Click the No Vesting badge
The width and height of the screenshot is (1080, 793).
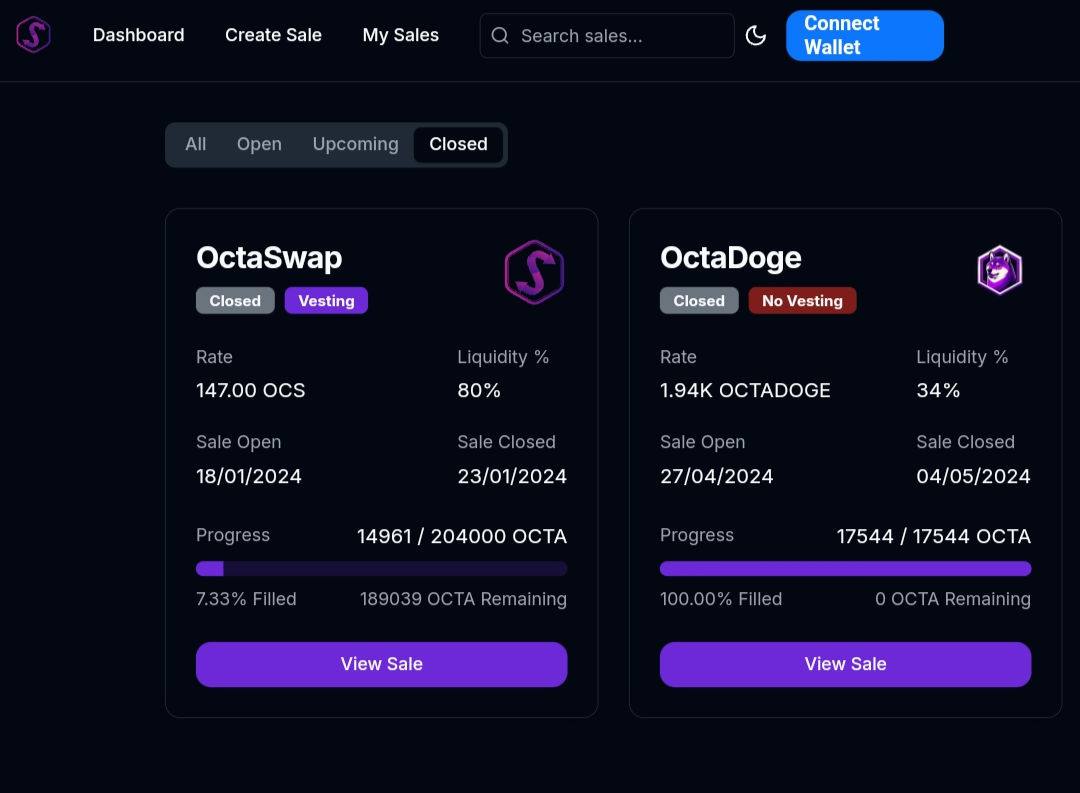point(802,301)
